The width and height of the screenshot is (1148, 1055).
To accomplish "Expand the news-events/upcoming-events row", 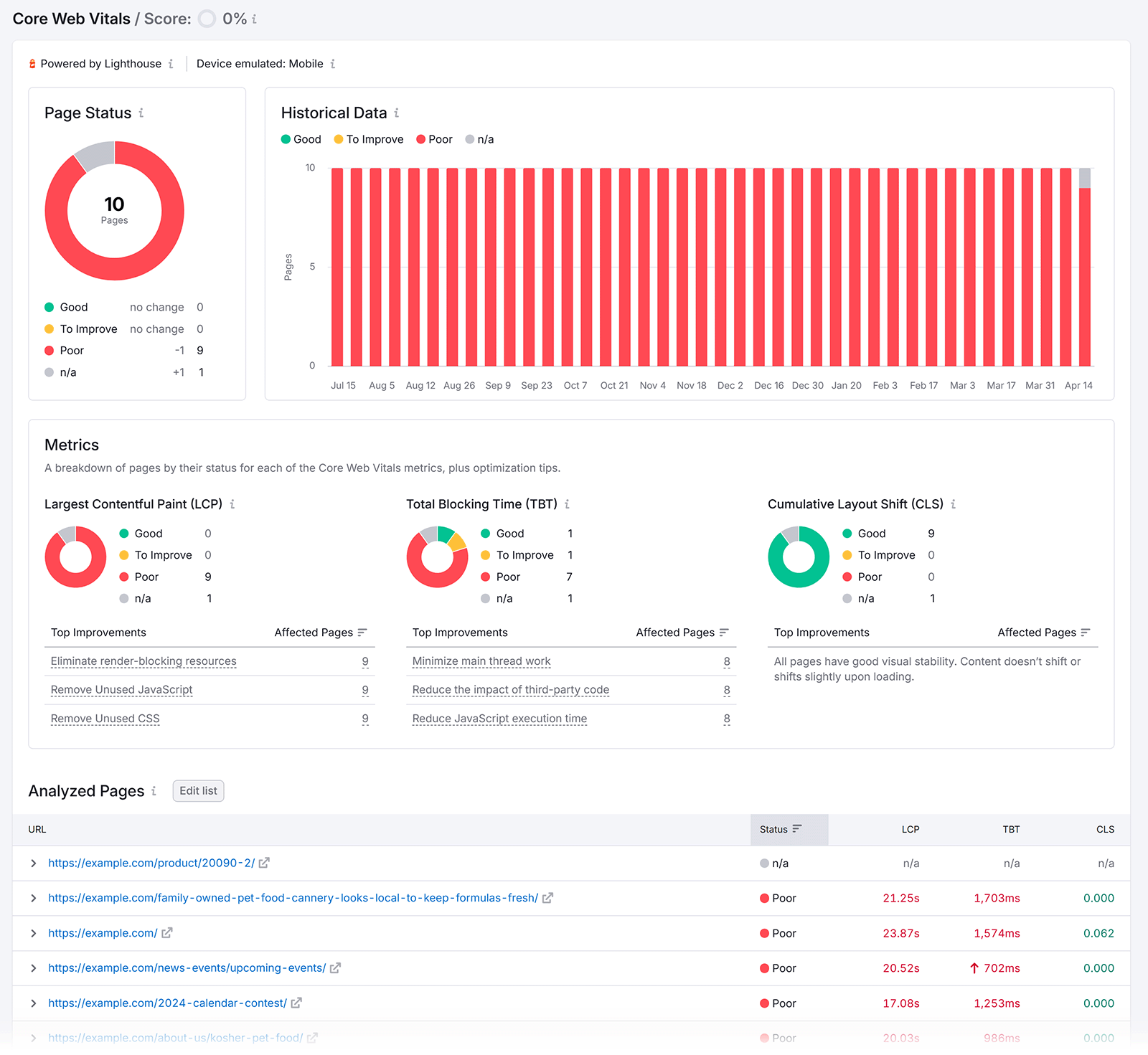I will 33,968.
